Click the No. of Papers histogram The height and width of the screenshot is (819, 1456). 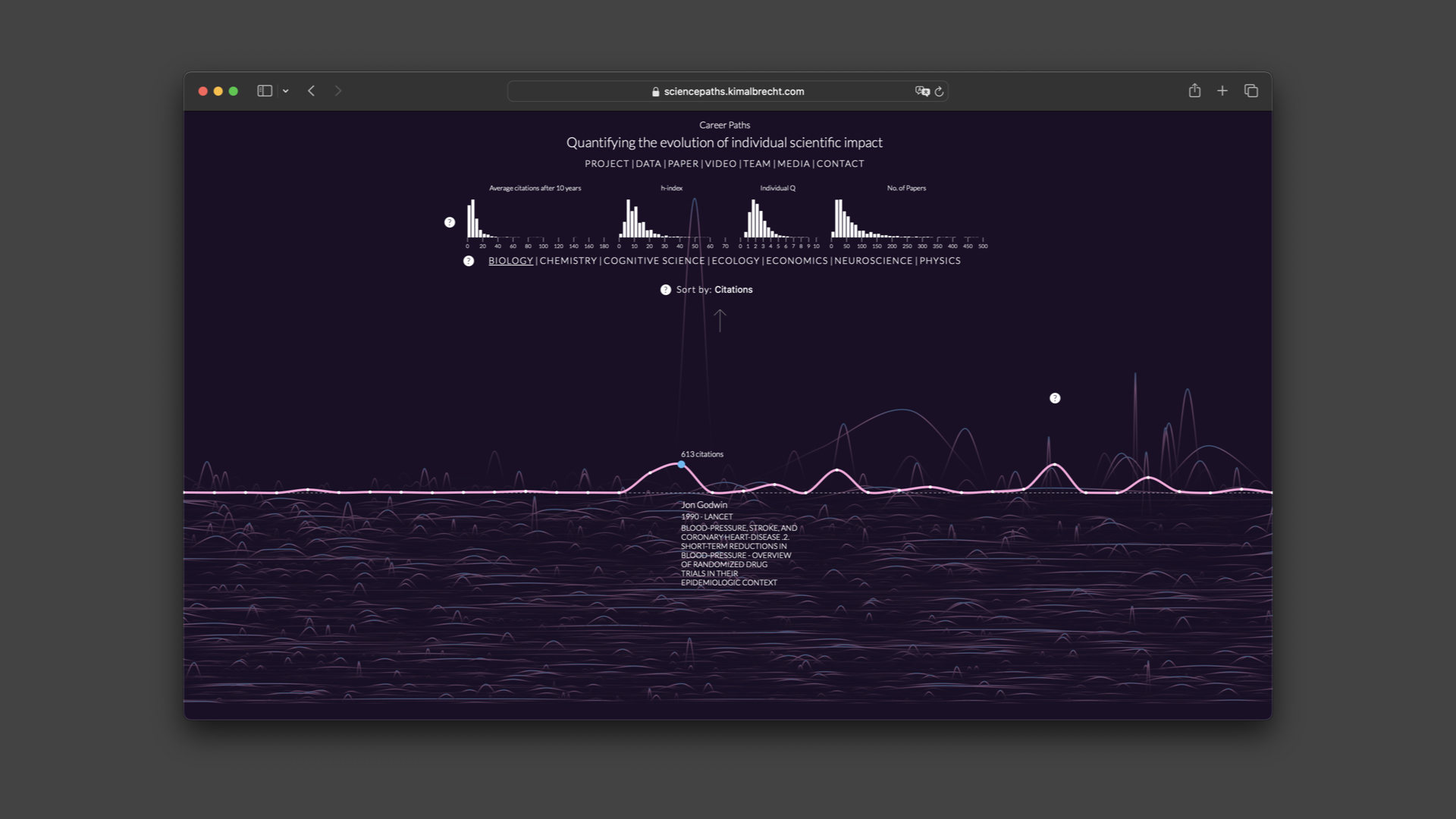(907, 221)
